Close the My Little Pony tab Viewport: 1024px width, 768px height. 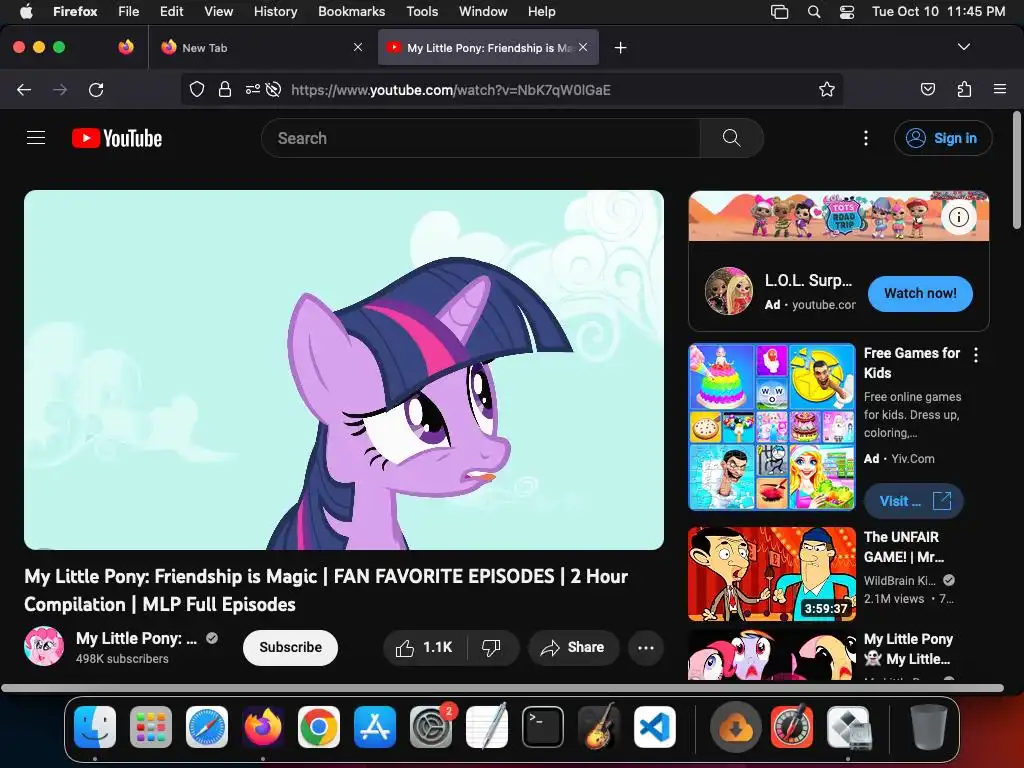(583, 47)
